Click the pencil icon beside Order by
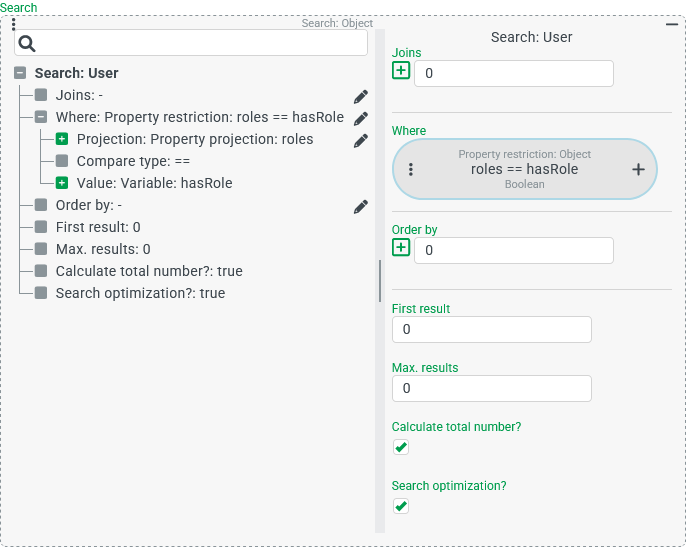 pos(361,206)
